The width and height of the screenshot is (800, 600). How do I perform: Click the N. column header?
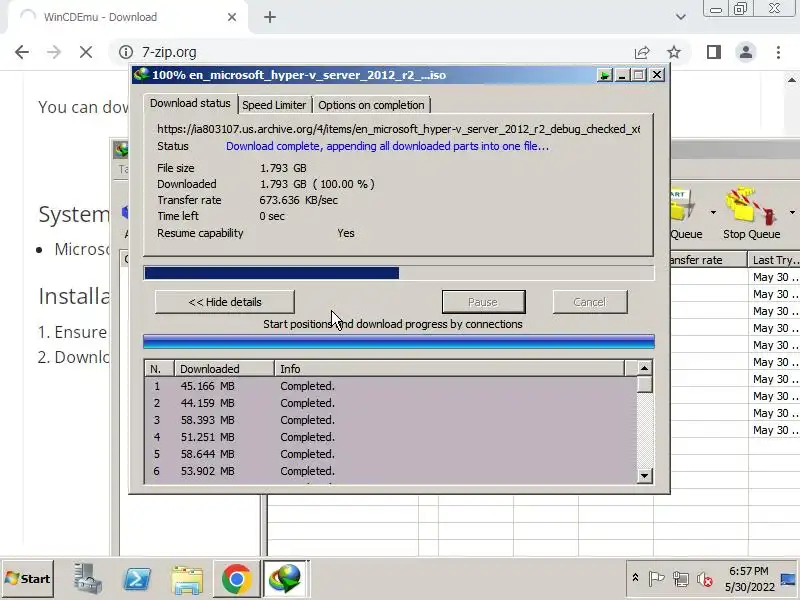click(160, 368)
